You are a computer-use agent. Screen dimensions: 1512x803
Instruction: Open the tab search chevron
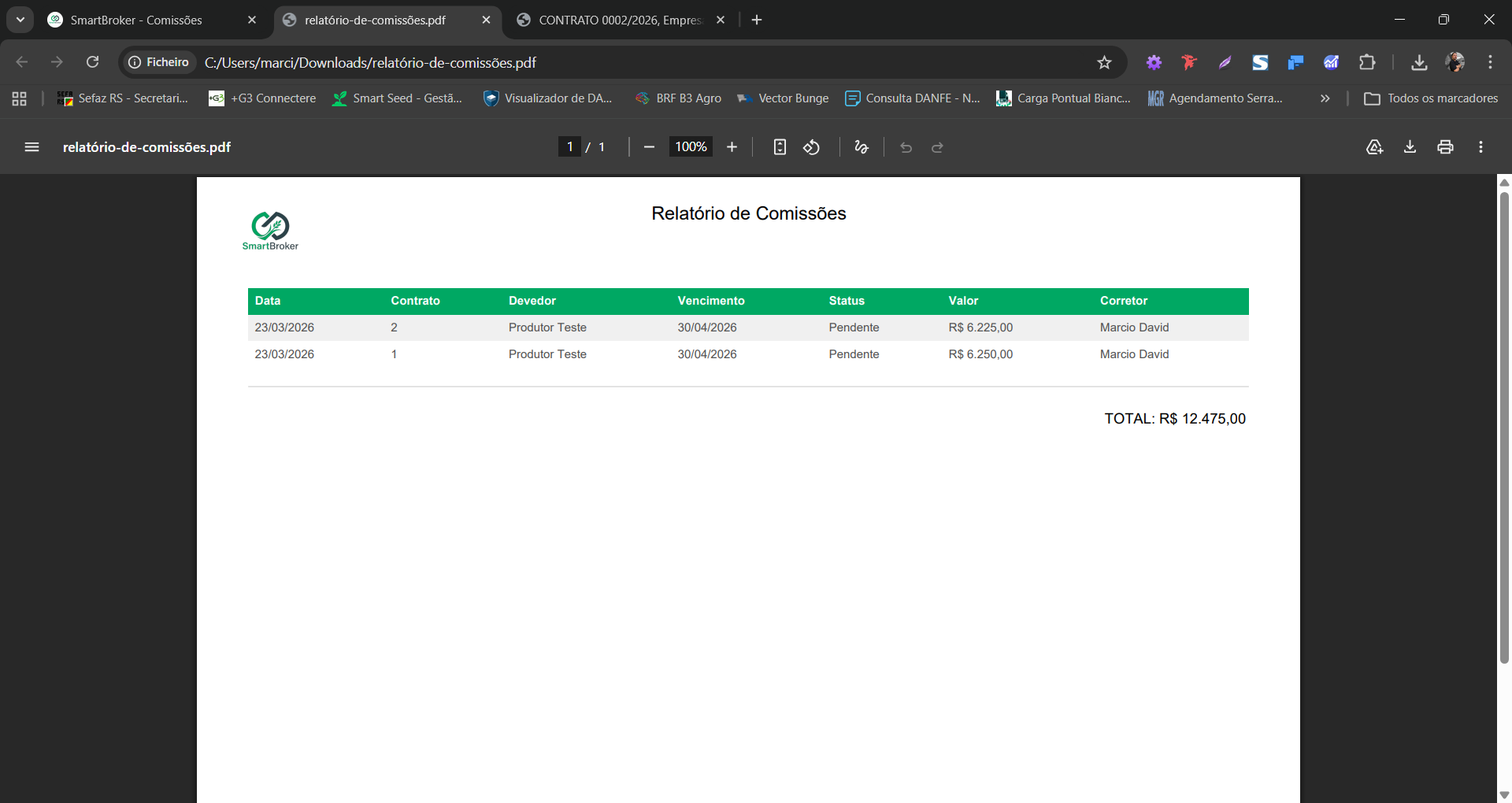coord(20,20)
